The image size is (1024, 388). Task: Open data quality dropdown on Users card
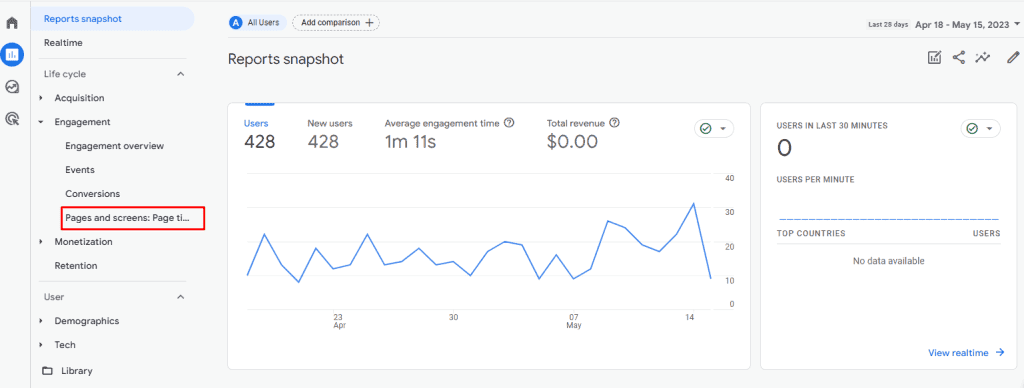[x=714, y=129]
